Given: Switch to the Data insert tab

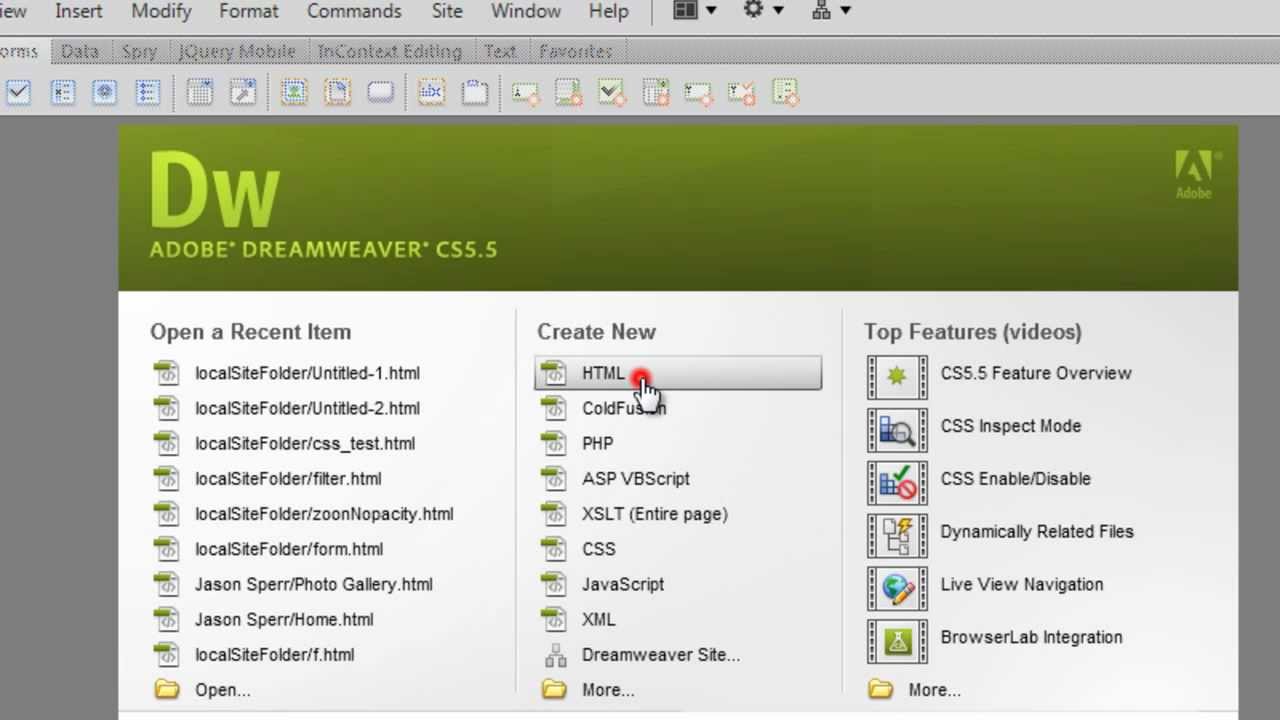Looking at the screenshot, I should (79, 51).
